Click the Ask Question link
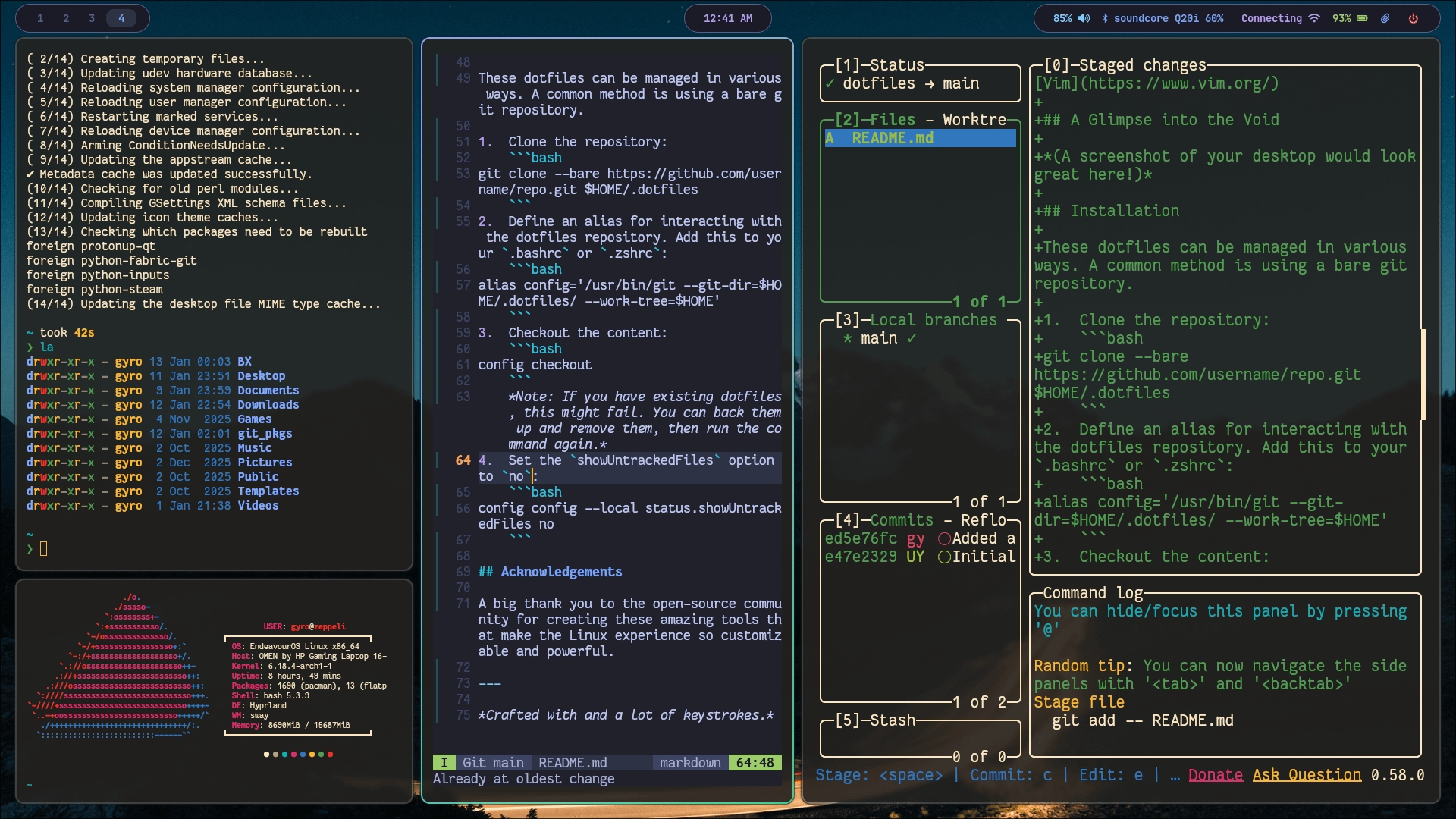The height and width of the screenshot is (819, 1456). 1306,775
